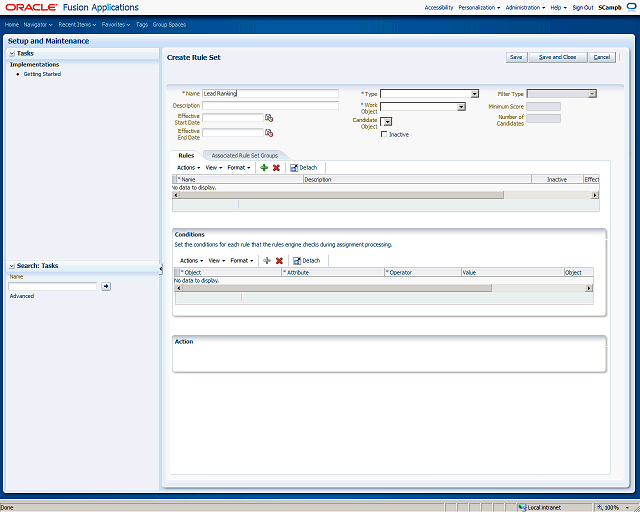Image resolution: width=640 pixels, height=512 pixels.
Task: Click the Operator column header in Conditions
Action: tap(423, 272)
